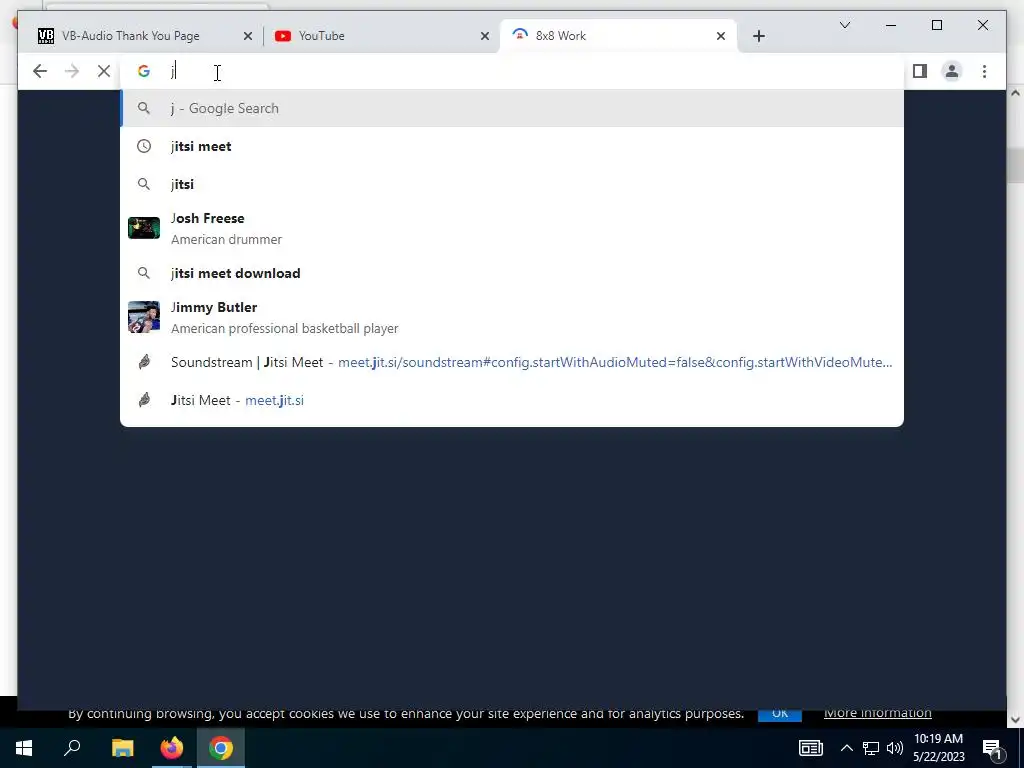Stop loading the page
1024x768 pixels.
coord(104,71)
